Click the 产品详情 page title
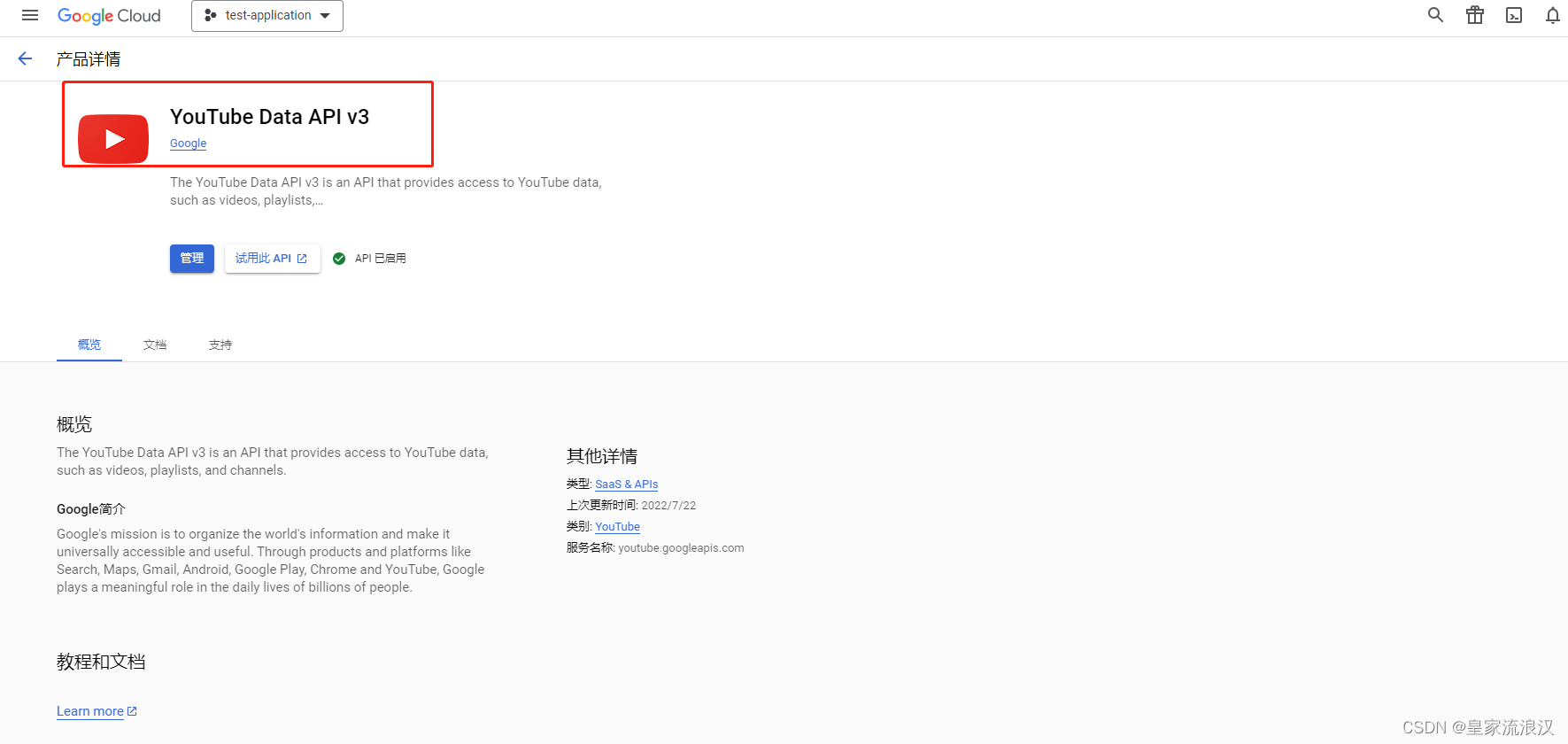 point(89,59)
